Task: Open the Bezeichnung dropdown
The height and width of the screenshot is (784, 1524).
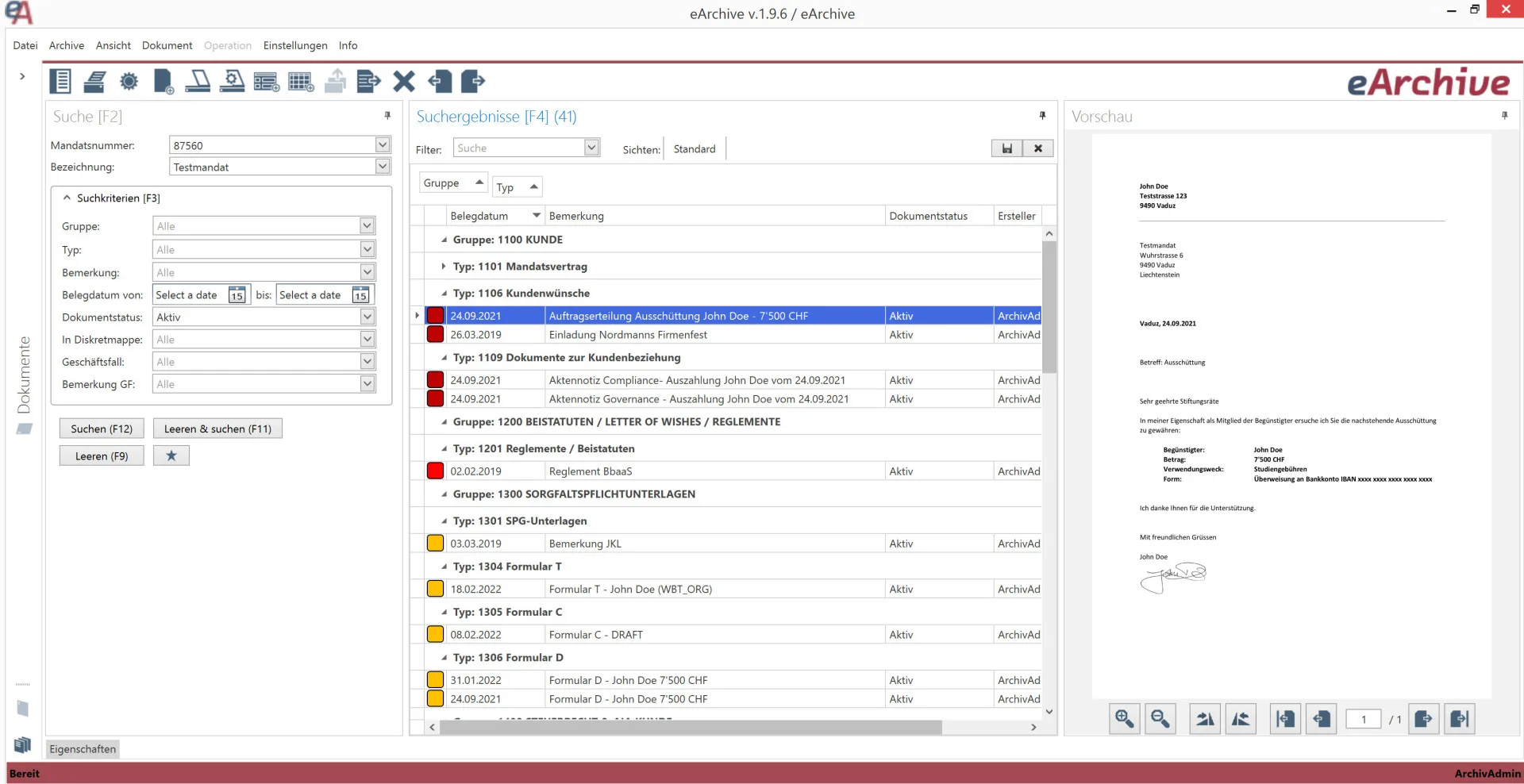Action: tap(383, 167)
